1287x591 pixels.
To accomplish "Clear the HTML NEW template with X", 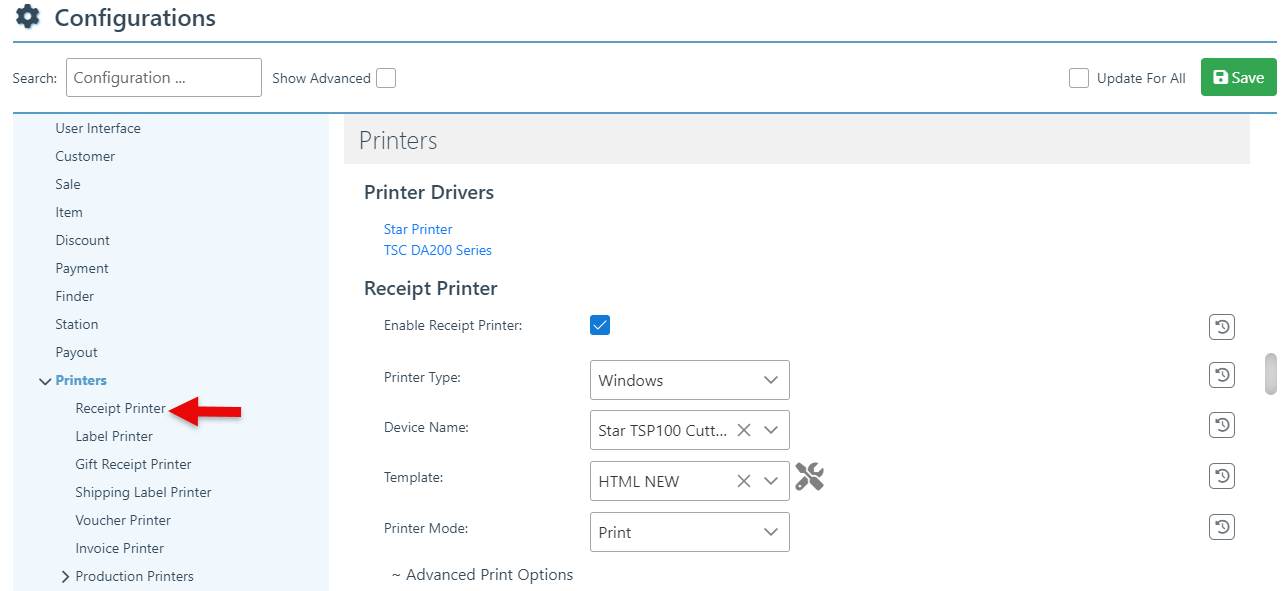I will tap(743, 481).
